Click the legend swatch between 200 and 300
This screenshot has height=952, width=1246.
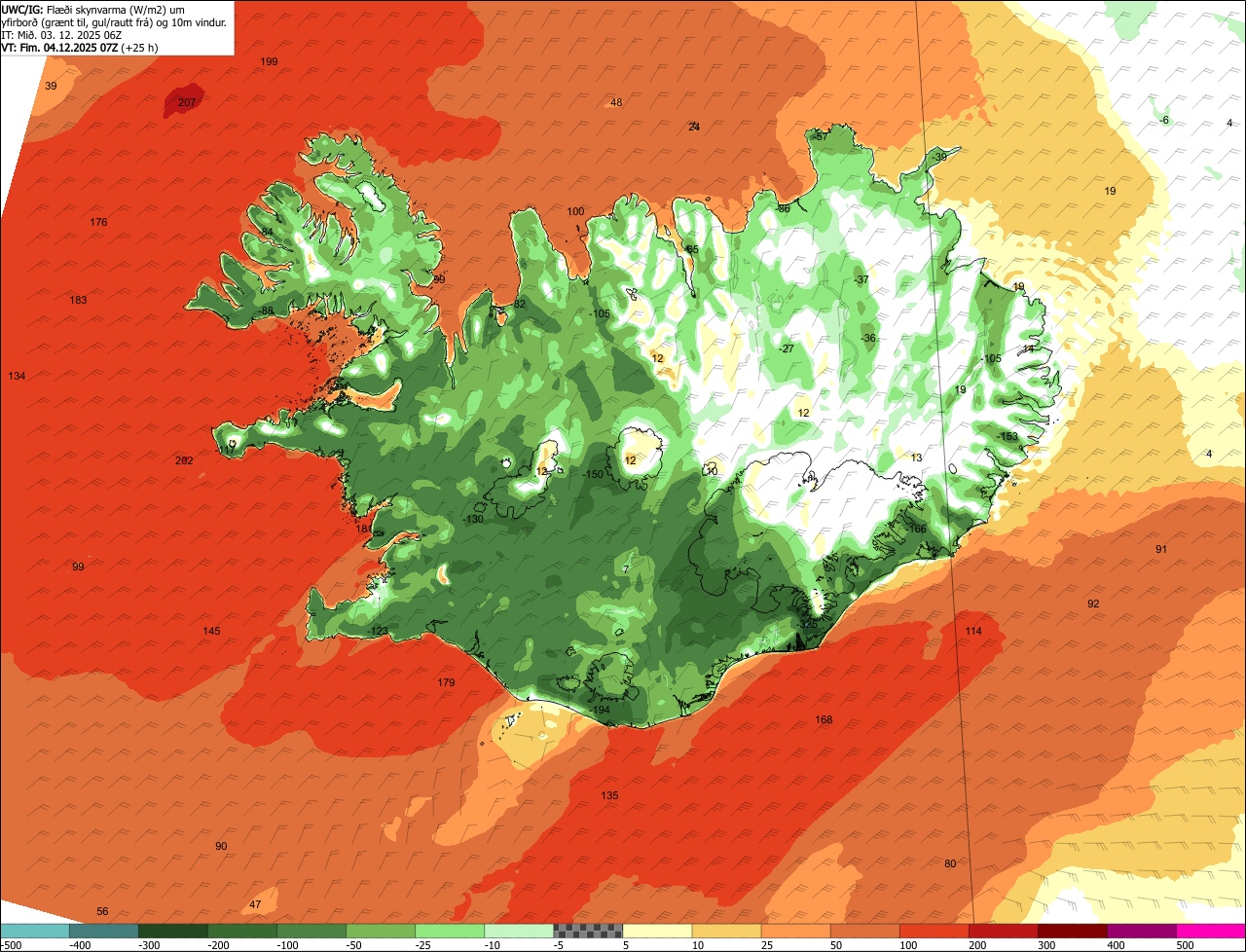1004,931
